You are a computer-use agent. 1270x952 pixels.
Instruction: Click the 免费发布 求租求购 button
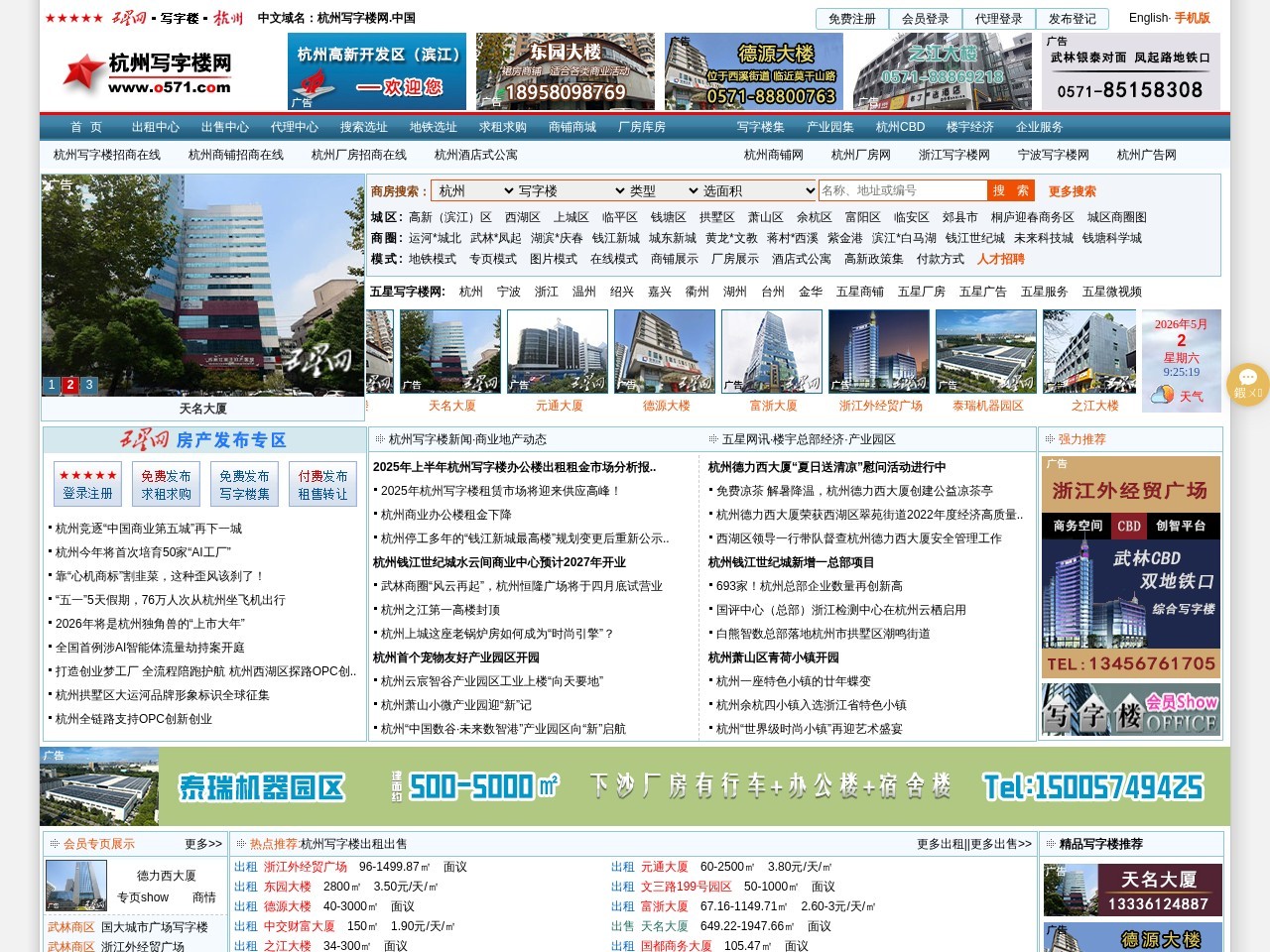pos(166,484)
